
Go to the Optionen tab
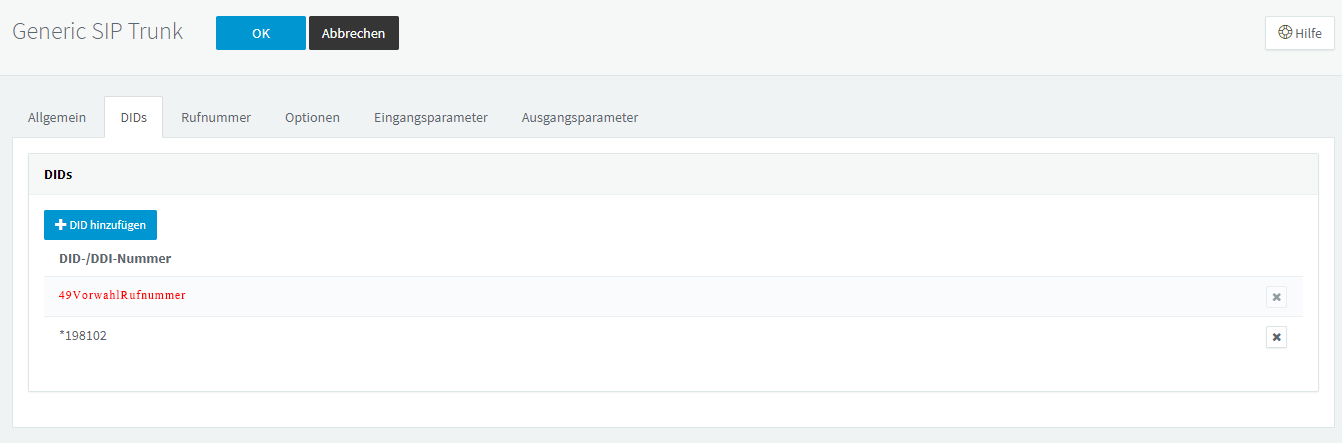coord(312,117)
